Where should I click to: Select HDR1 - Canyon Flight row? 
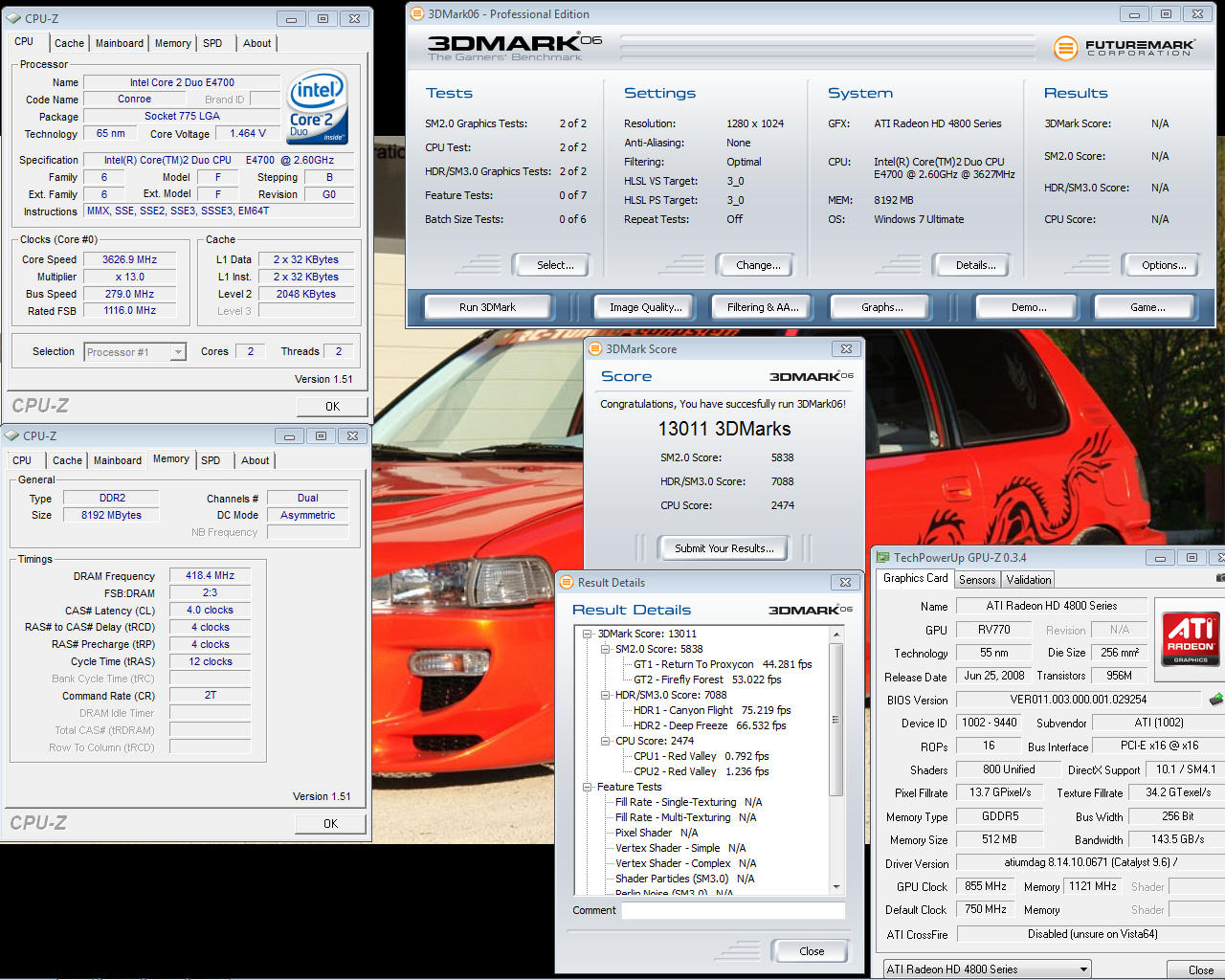(x=712, y=710)
